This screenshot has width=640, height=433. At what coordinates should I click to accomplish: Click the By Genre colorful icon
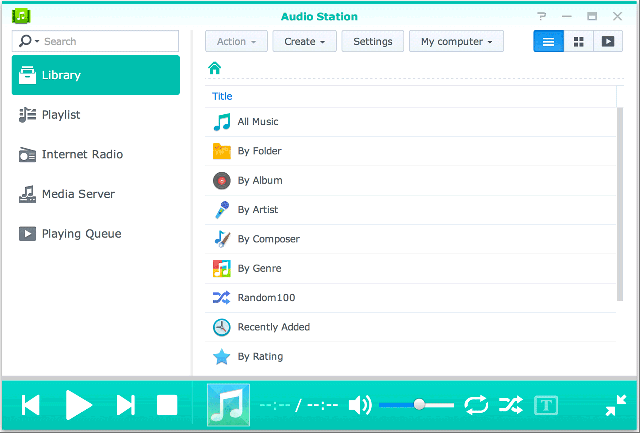tap(222, 269)
